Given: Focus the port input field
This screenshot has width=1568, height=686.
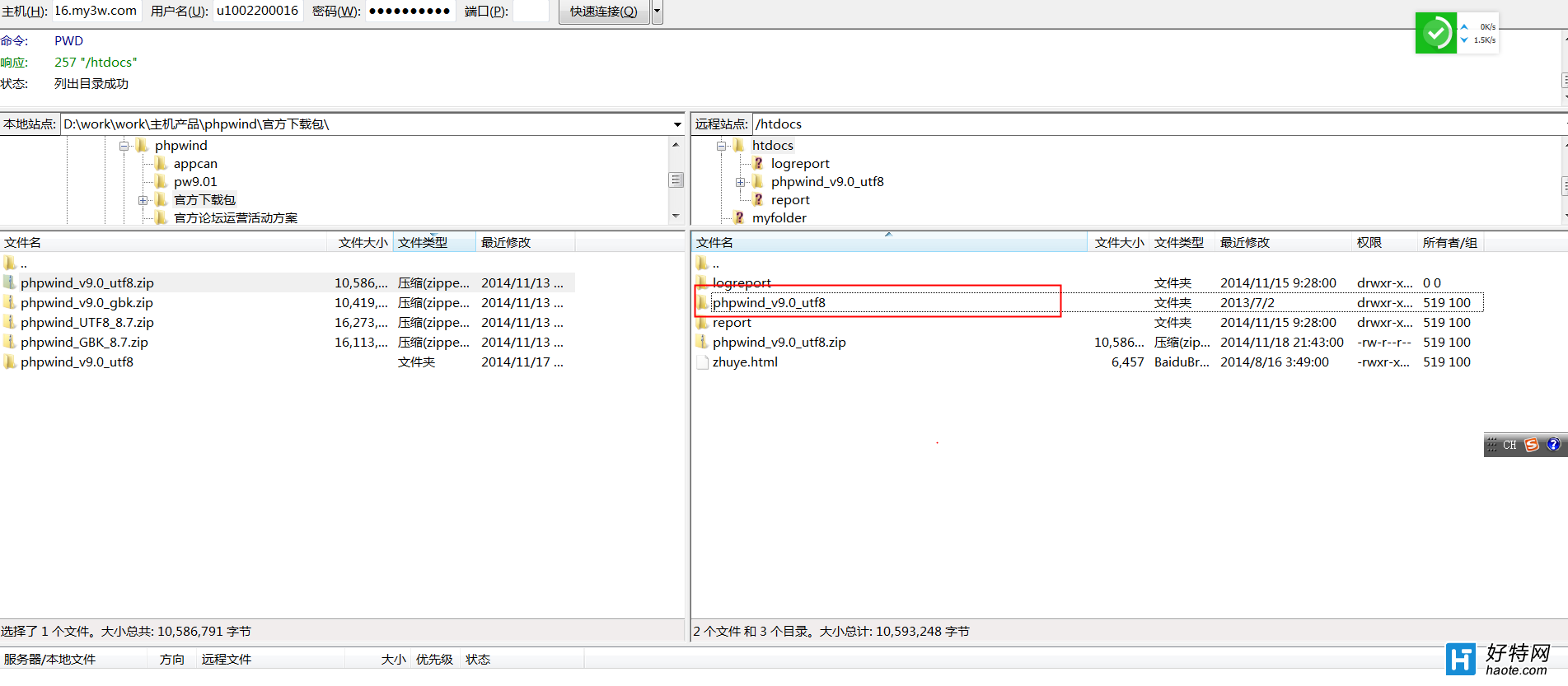Looking at the screenshot, I should point(531,11).
